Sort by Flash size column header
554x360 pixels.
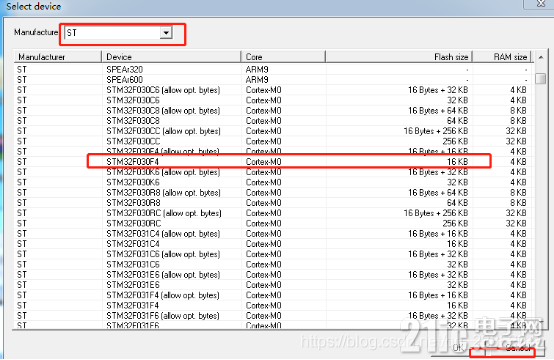(399, 57)
